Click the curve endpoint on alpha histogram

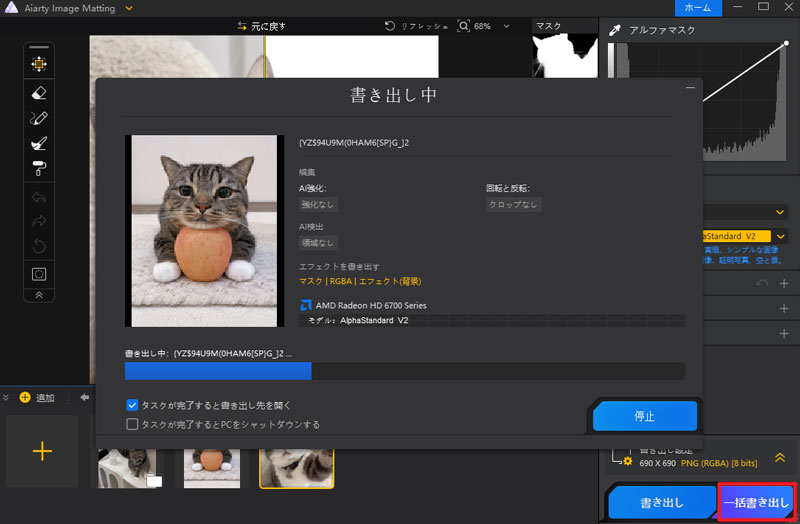pos(786,43)
